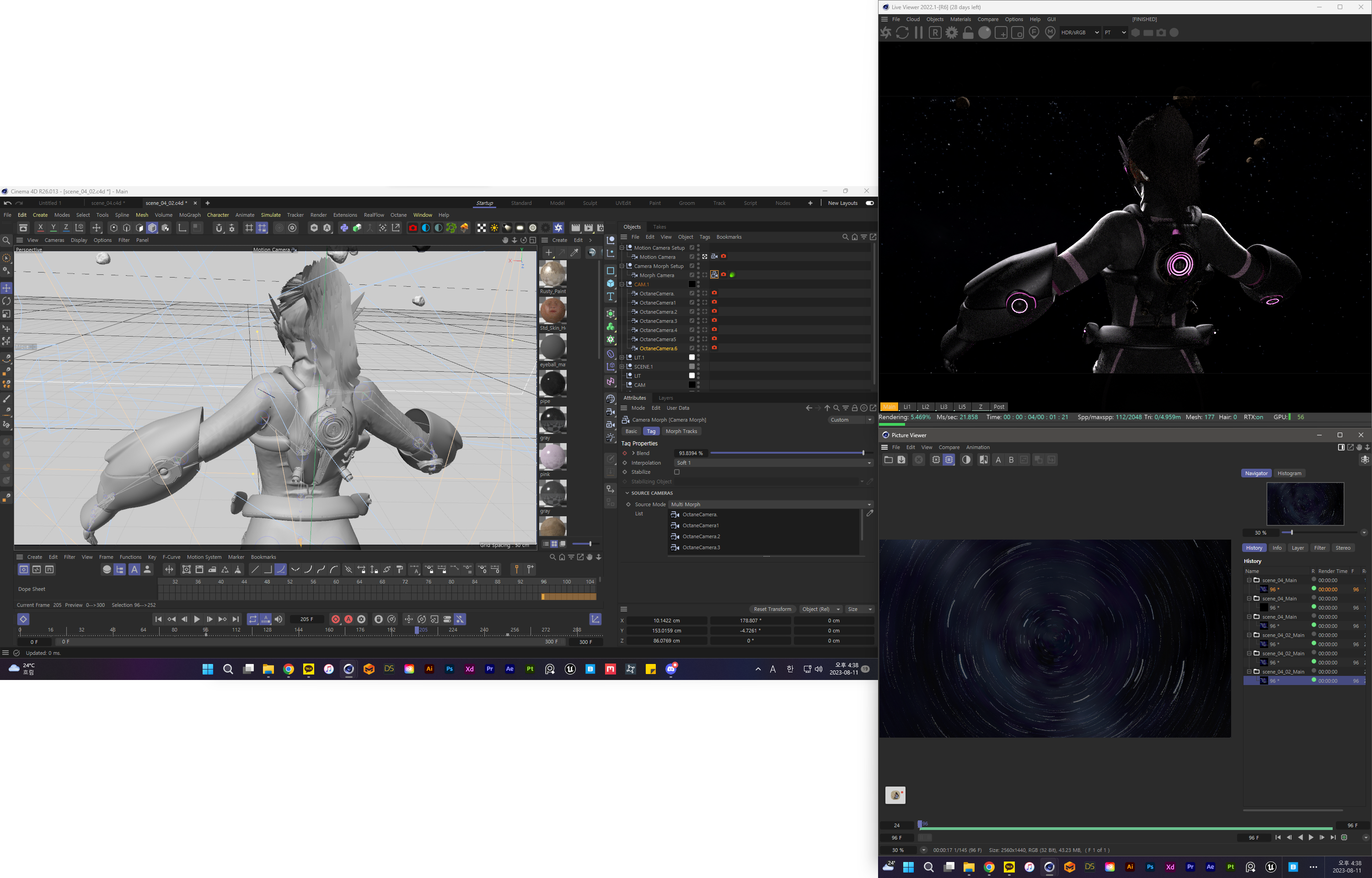Enable autokeying red A button
The height and width of the screenshot is (878, 1372).
click(348, 619)
